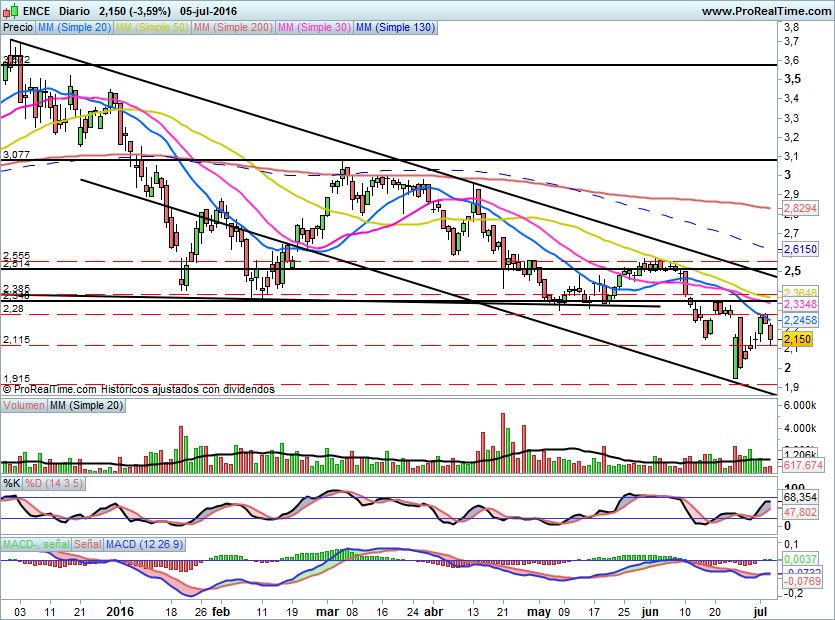Select the %K stochastic label
Screen dimensions: 835x620
[x=12, y=483]
